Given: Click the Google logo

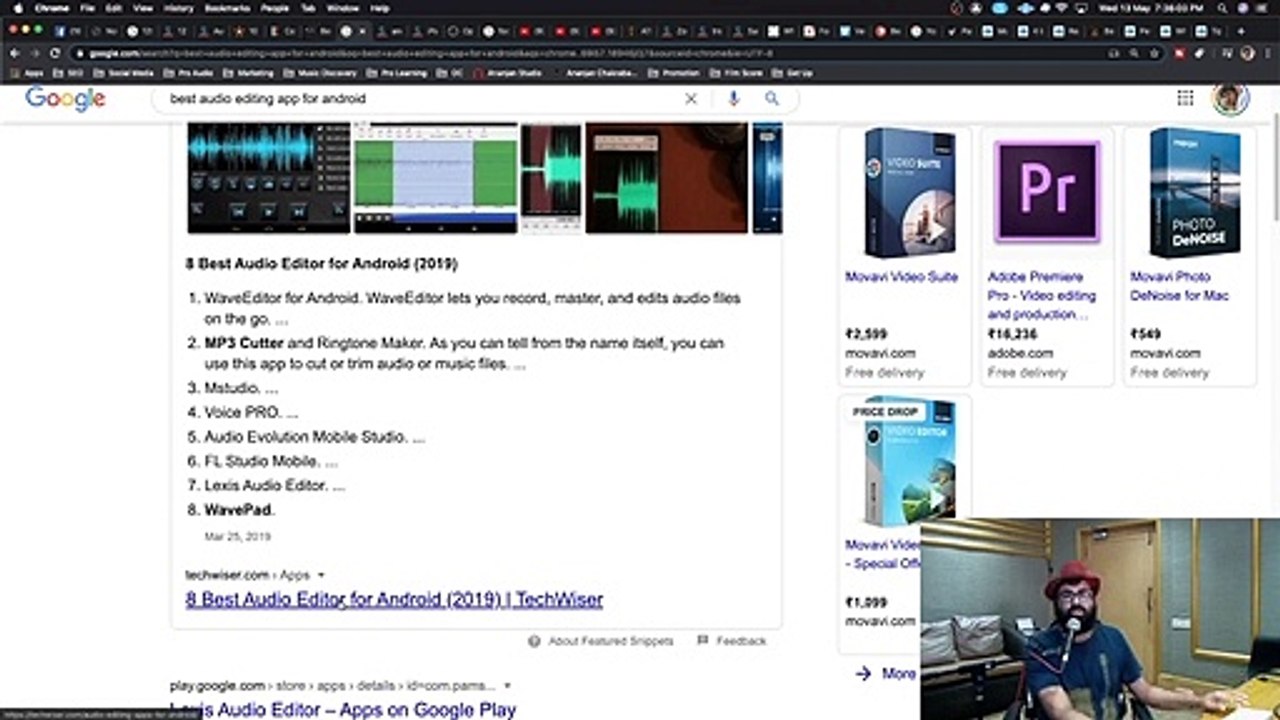Looking at the screenshot, I should coord(65,98).
